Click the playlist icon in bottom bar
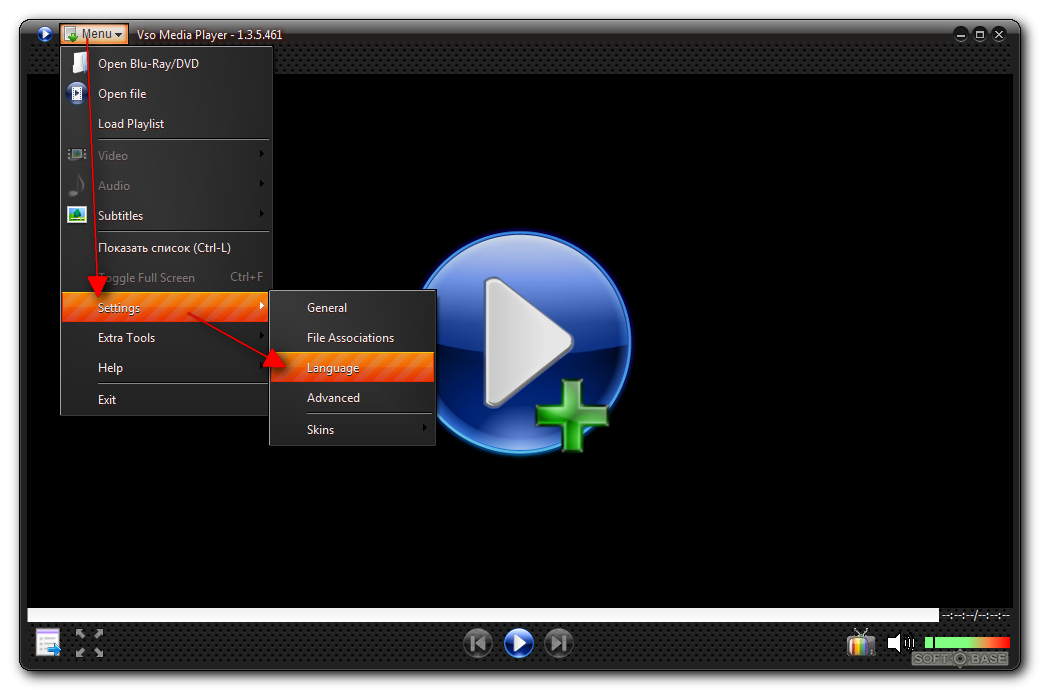This screenshot has height=690, width=1040. click(x=48, y=642)
